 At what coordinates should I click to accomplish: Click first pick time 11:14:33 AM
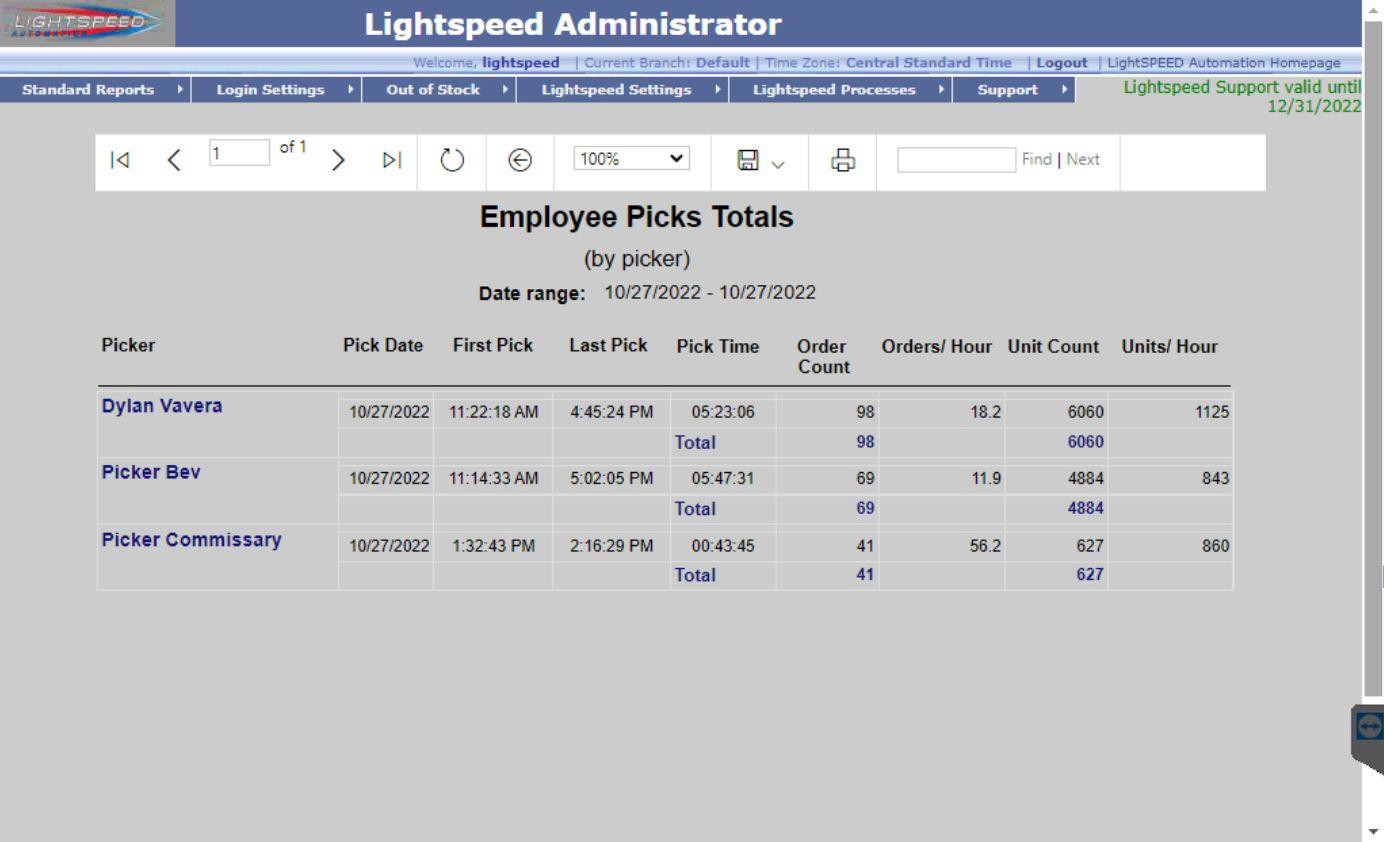494,479
